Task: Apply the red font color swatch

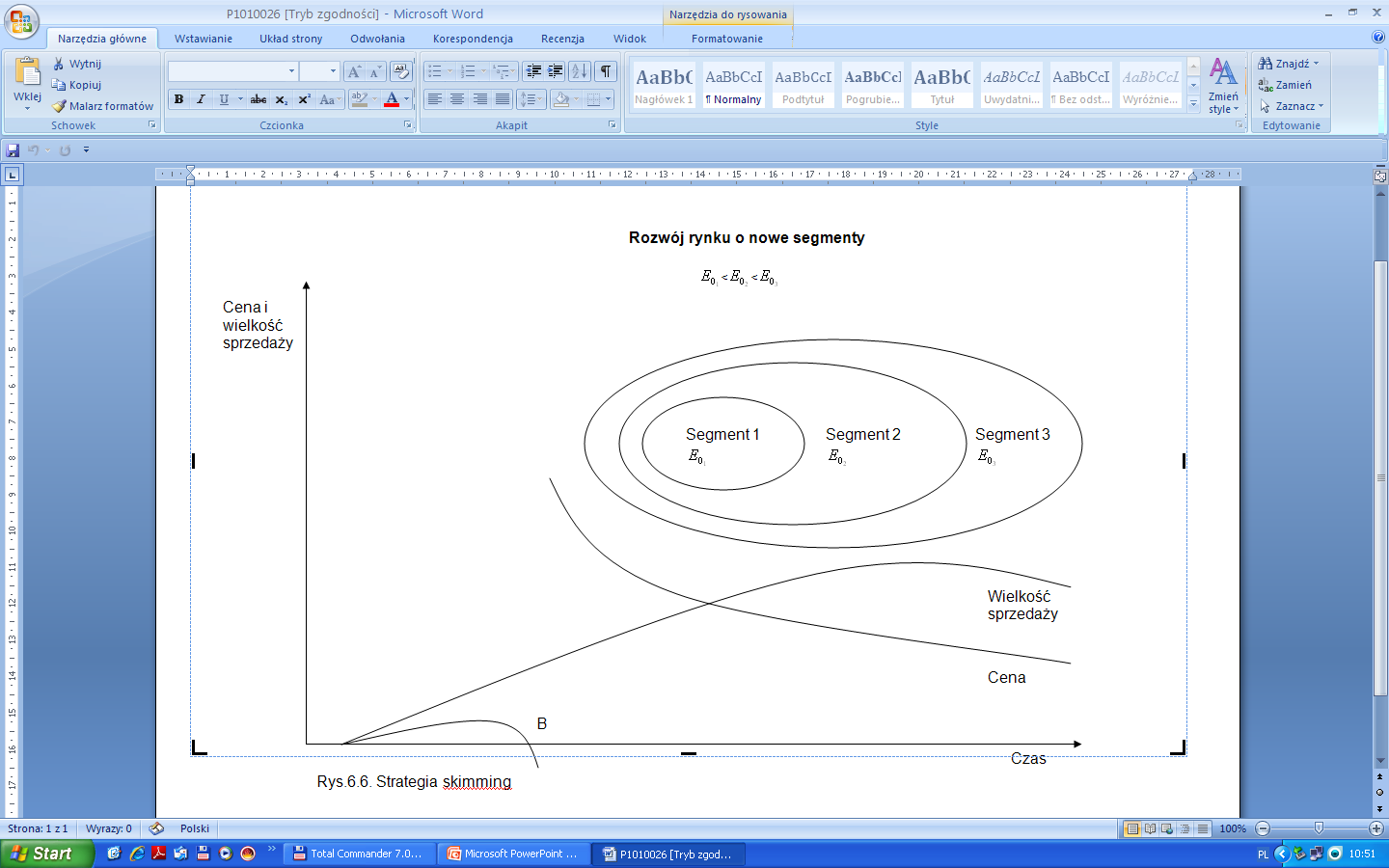Action: click(x=392, y=99)
